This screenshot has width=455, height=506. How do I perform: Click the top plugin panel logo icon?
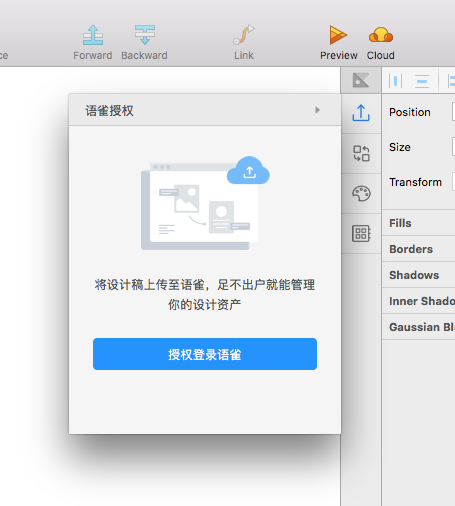(361, 80)
